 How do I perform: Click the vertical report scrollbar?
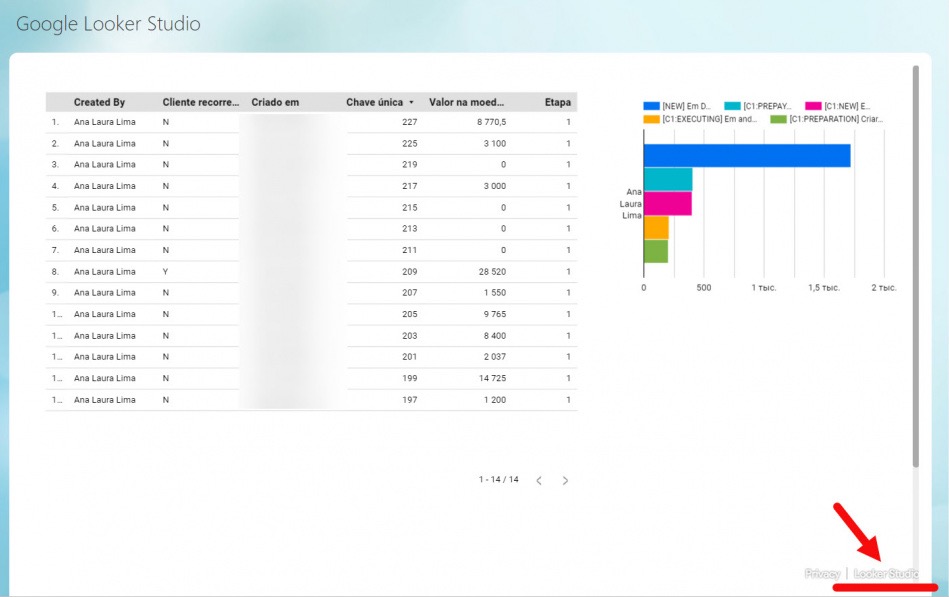point(916,266)
